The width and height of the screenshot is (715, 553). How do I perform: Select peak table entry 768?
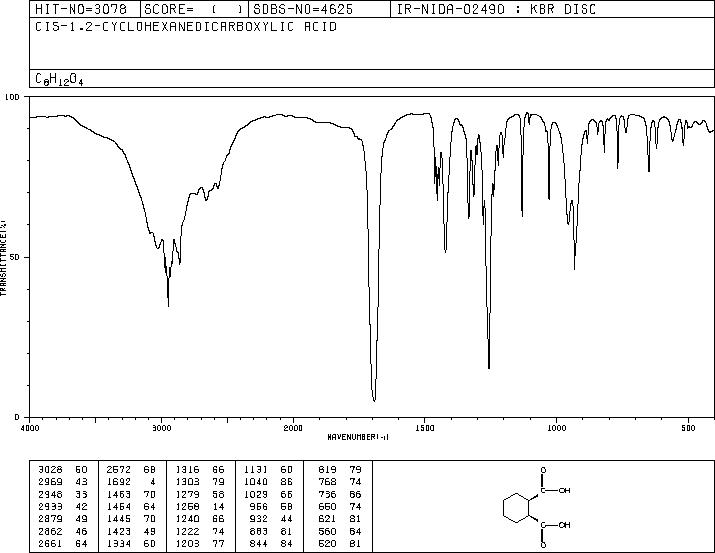click(327, 482)
